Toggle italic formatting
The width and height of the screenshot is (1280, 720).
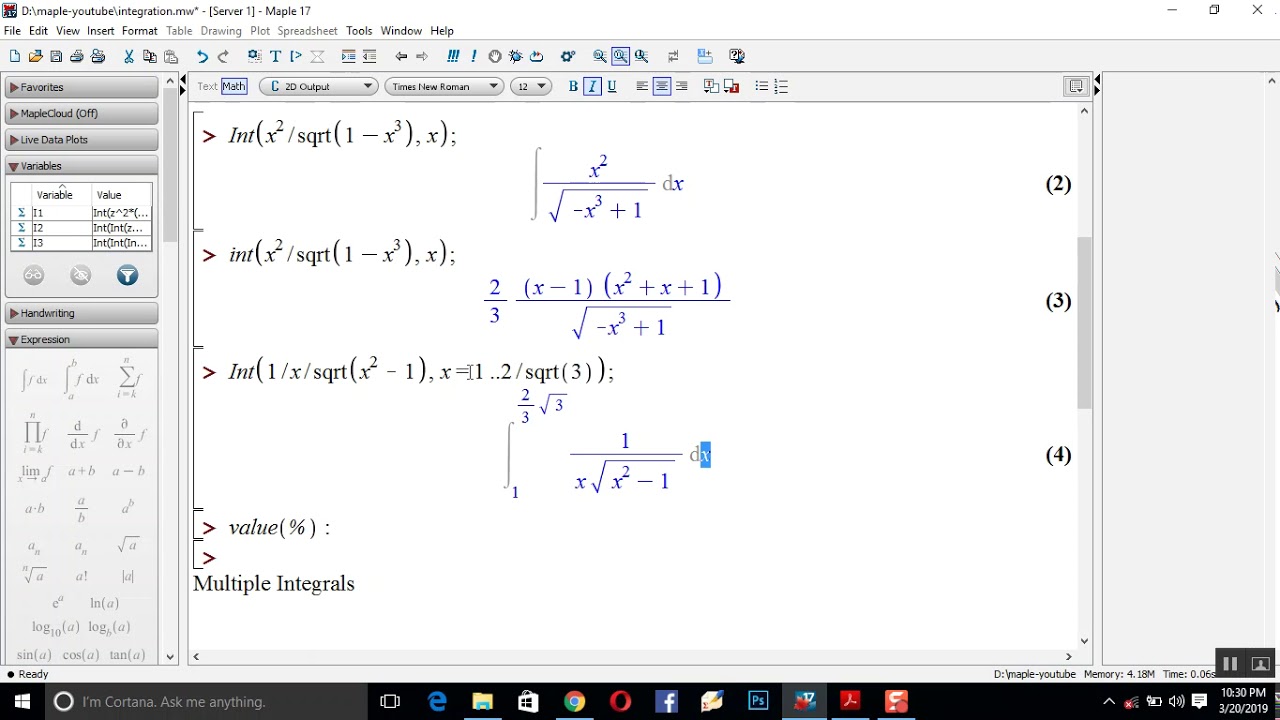coord(592,87)
